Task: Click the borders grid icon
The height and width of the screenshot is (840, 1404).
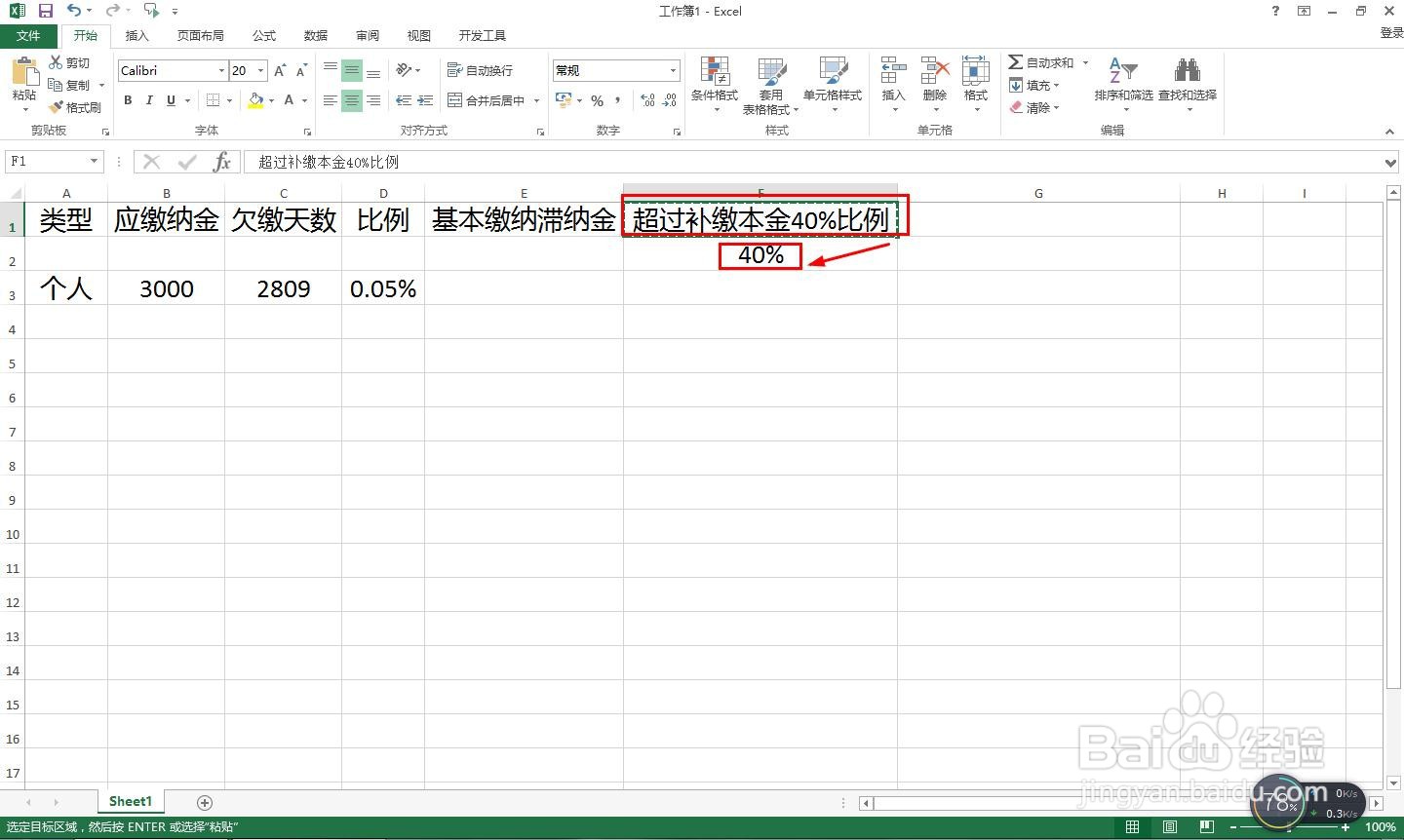Action: [x=213, y=100]
